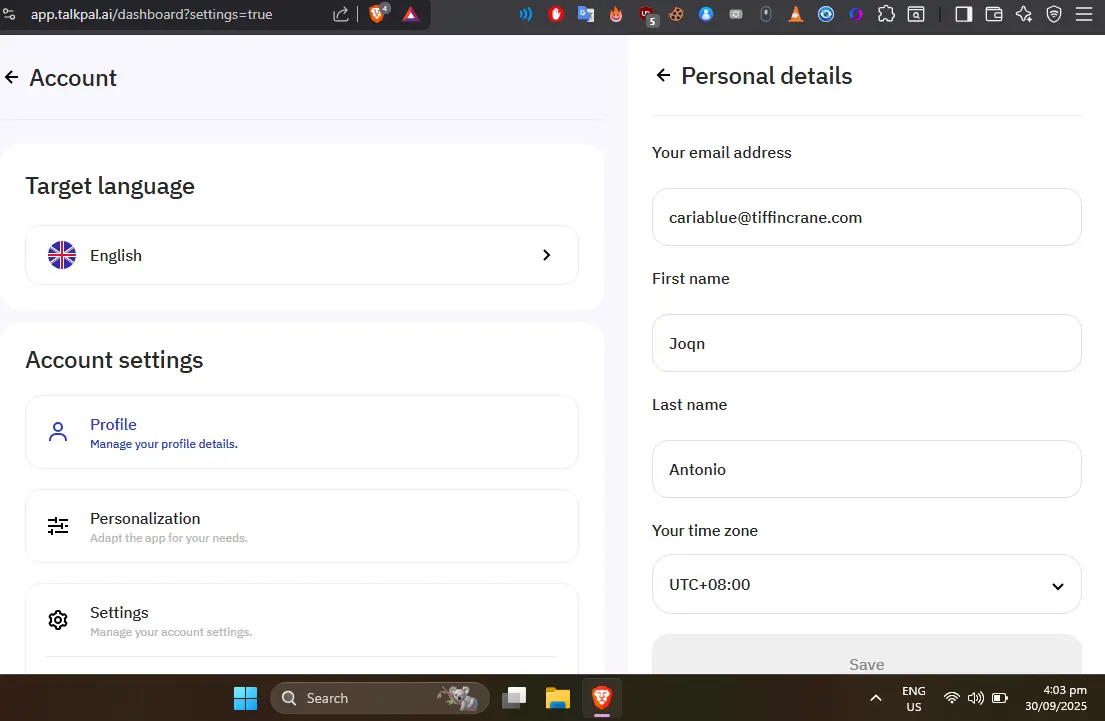This screenshot has width=1105, height=721.
Task: Open the browser hamburger menu
Action: point(1084,14)
